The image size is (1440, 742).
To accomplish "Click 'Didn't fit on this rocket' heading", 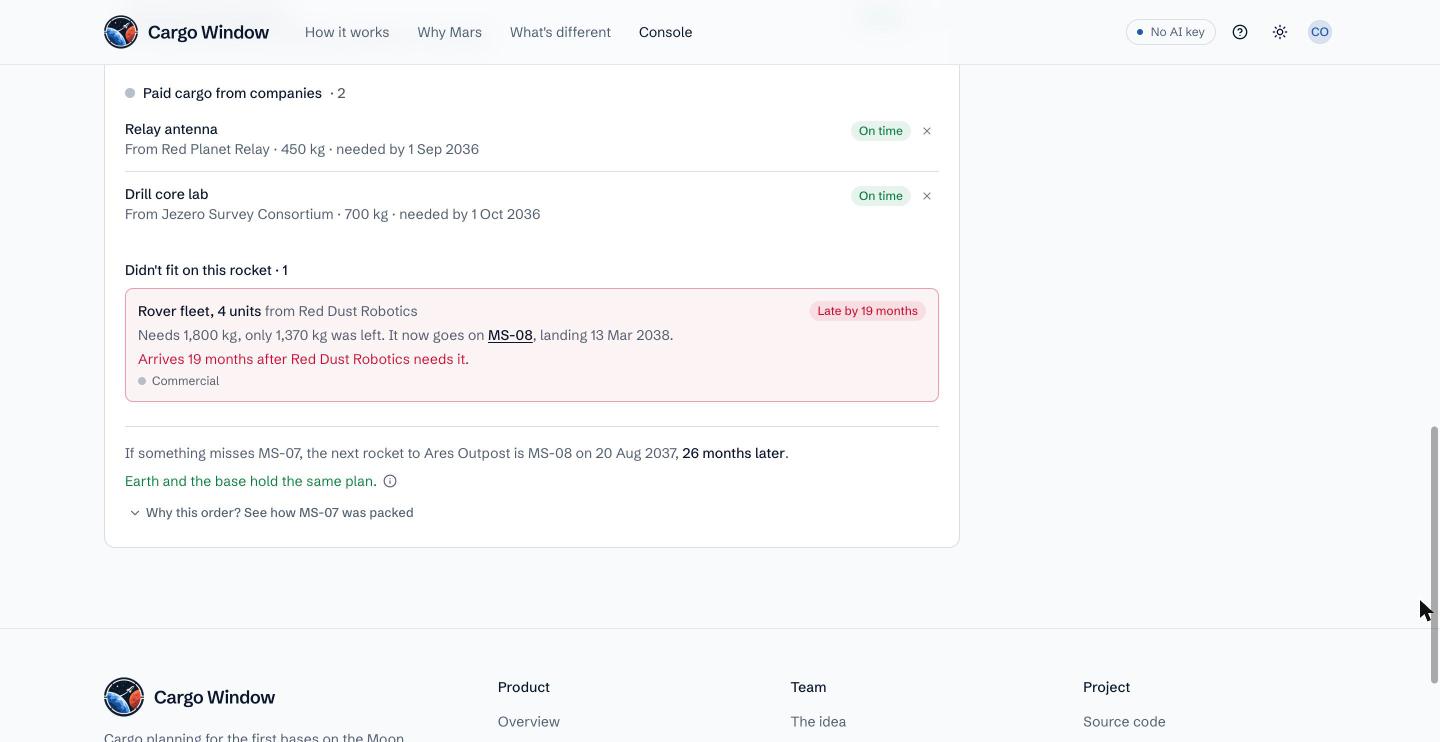I will pos(206,270).
